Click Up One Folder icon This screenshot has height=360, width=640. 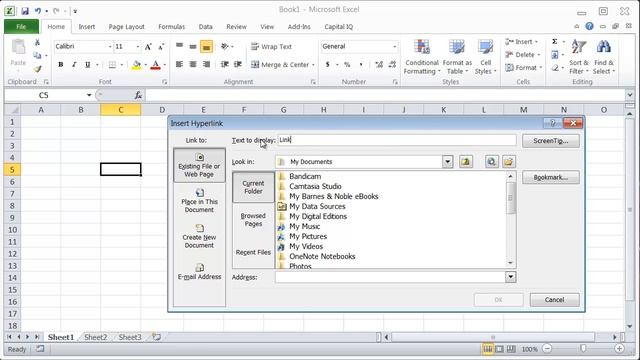pyautogui.click(x=466, y=162)
